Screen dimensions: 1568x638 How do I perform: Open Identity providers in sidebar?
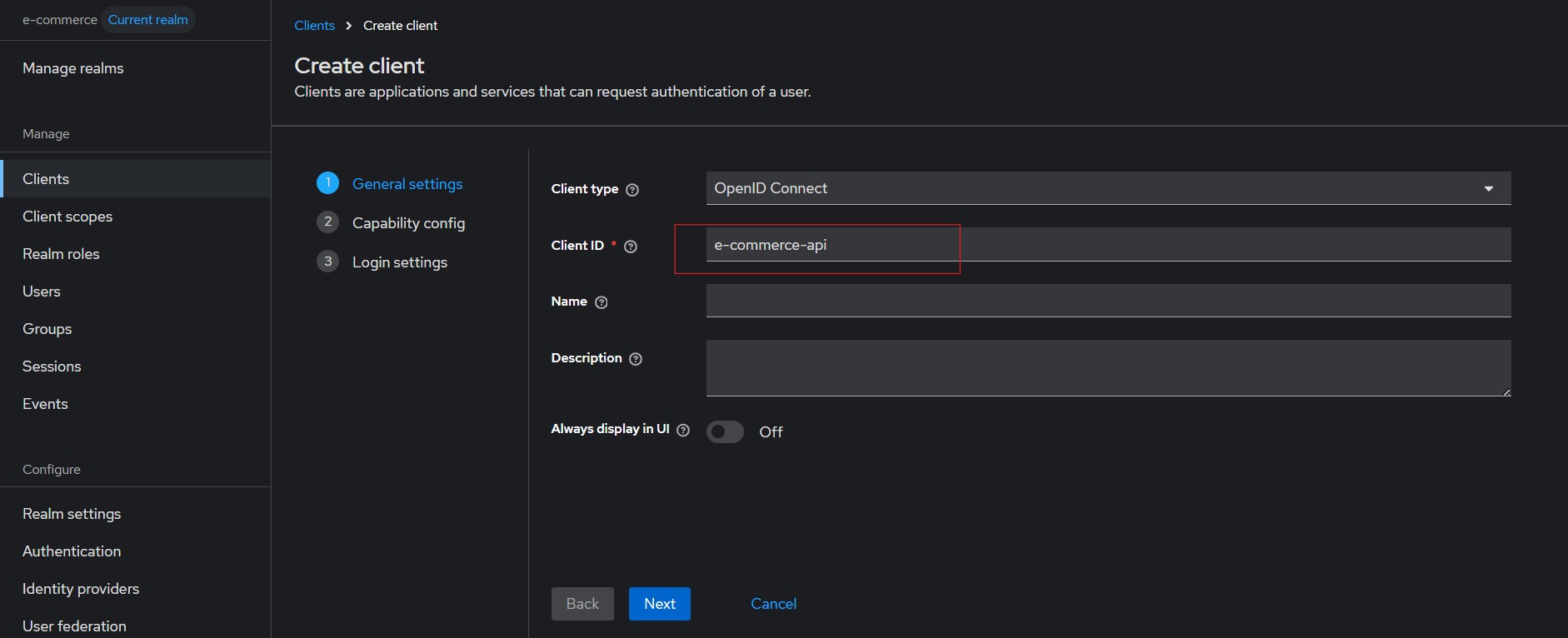point(81,589)
